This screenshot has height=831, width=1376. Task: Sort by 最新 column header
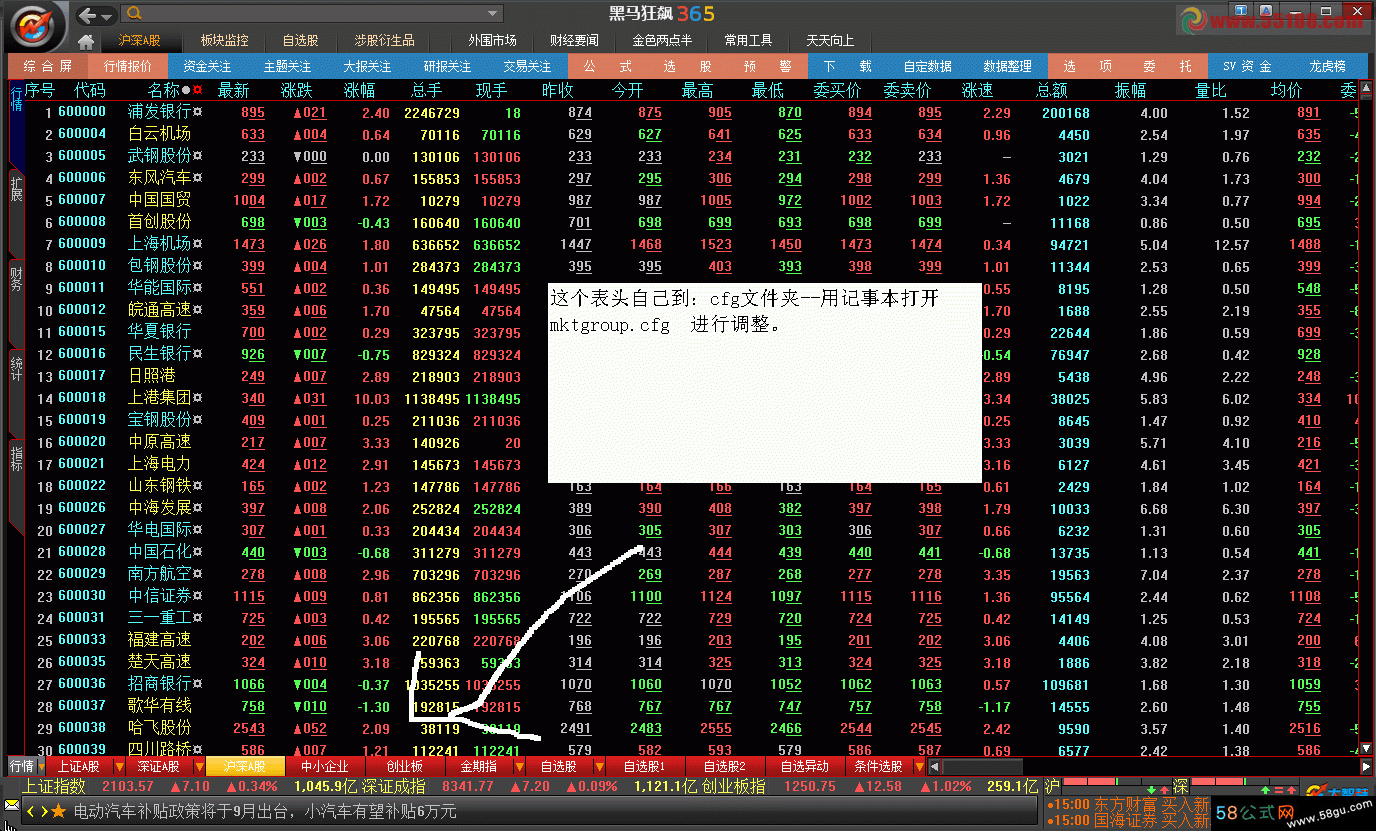(233, 91)
